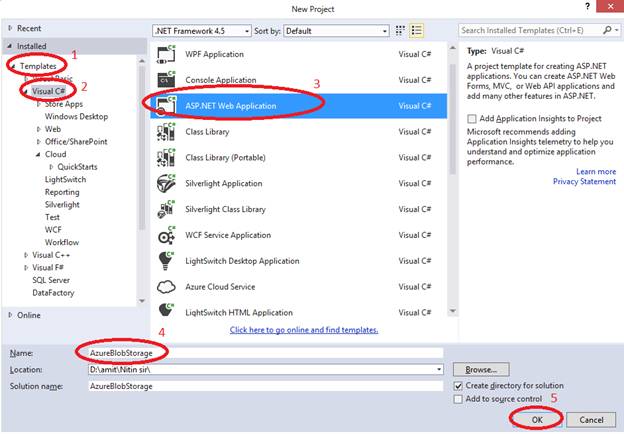Open the dialog help question mark
This screenshot has height=434, width=624.
(x=587, y=6)
